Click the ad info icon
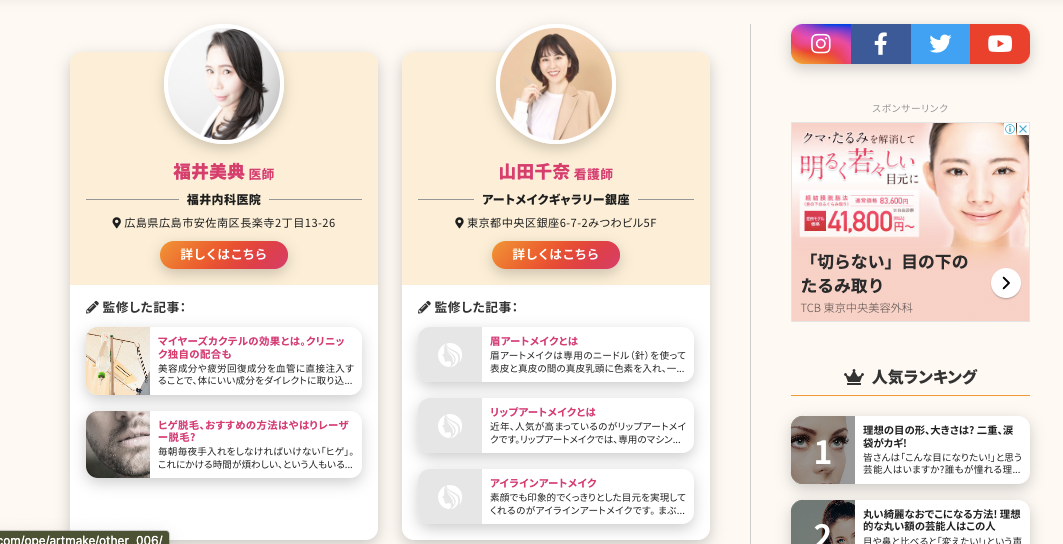Screen dimensions: 1063x544 tap(1010, 129)
